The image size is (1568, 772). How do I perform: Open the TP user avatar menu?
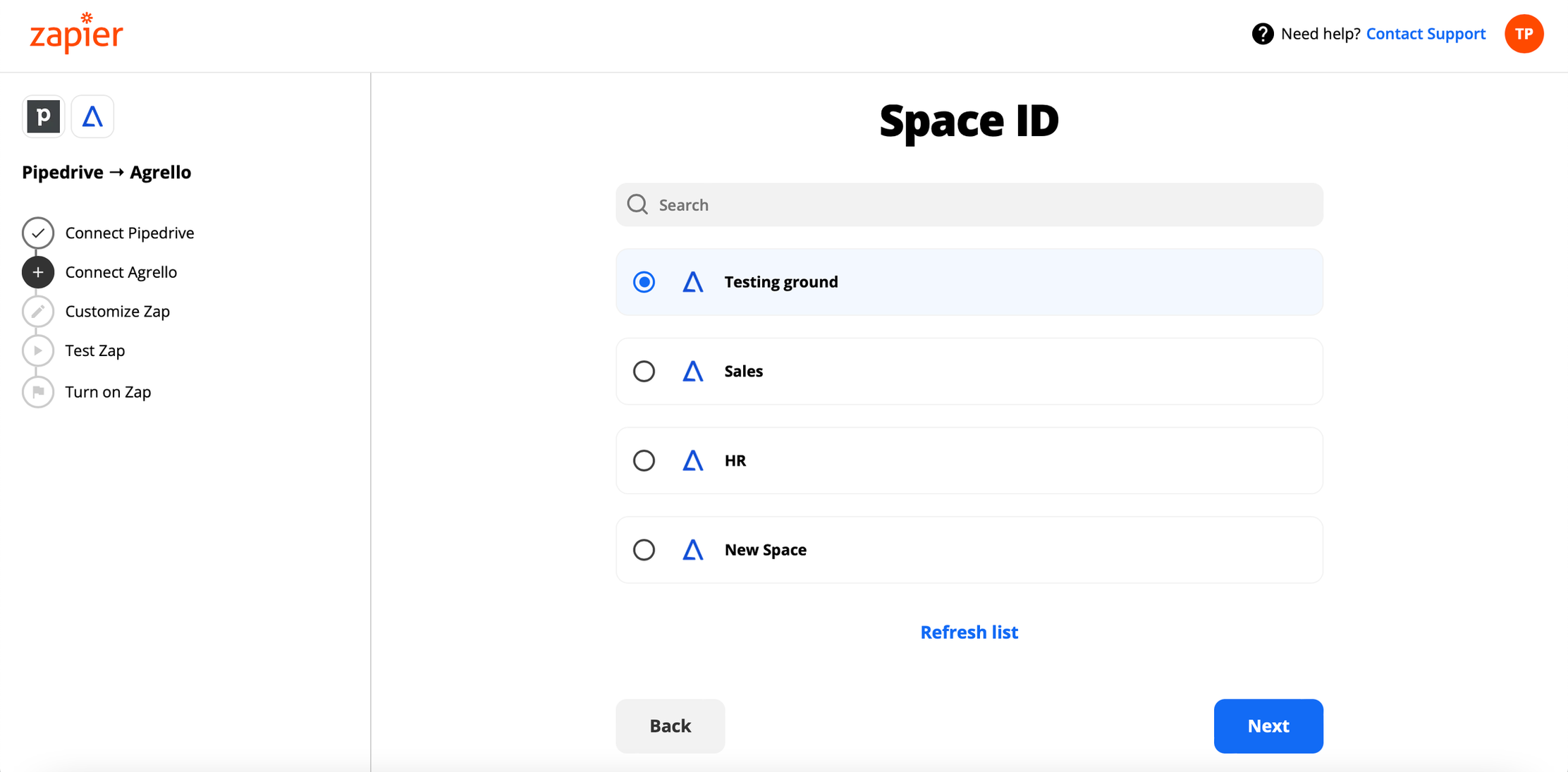1524,34
